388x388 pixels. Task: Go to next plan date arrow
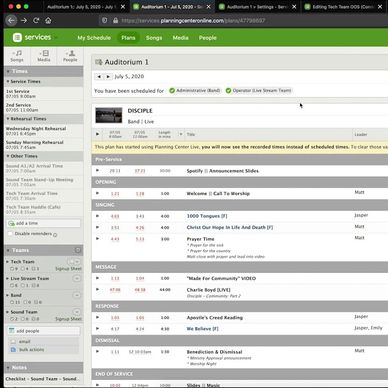(108, 77)
